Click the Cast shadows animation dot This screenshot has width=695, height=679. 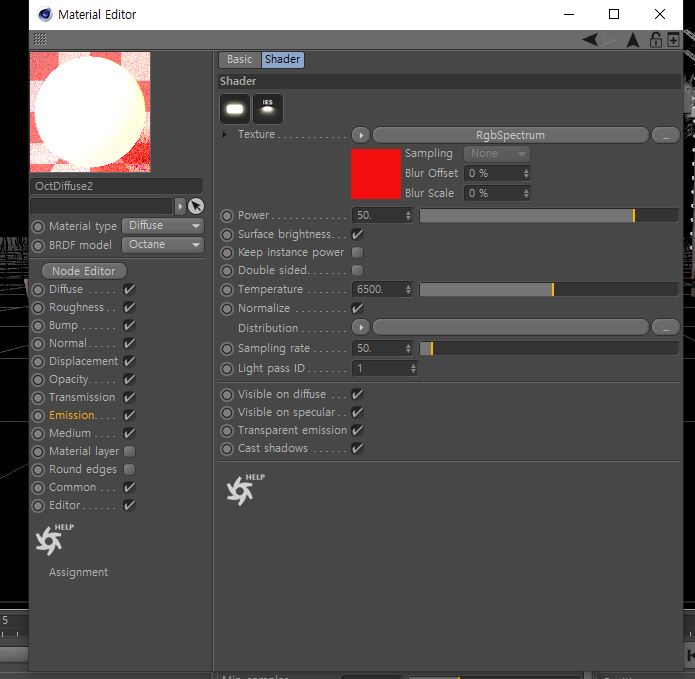pos(227,449)
